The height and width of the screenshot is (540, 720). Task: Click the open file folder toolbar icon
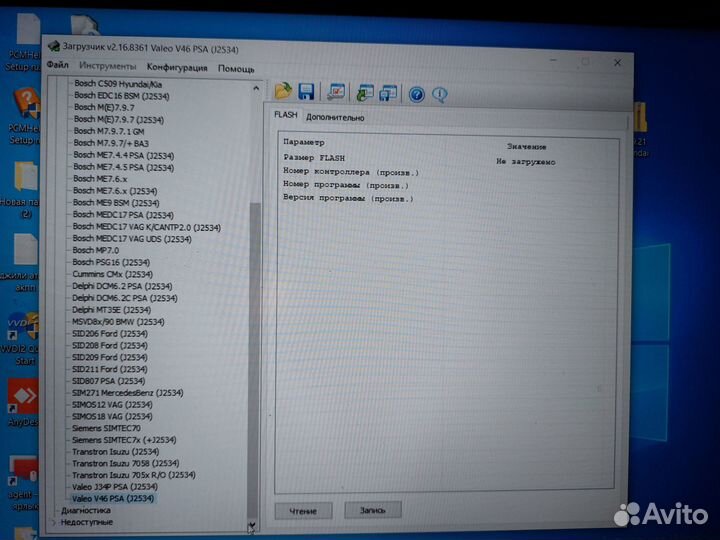pyautogui.click(x=283, y=92)
